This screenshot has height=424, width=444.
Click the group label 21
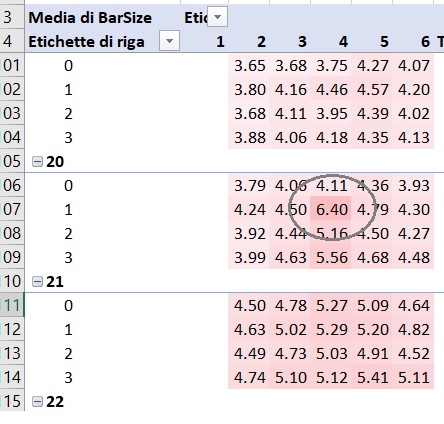55,282
